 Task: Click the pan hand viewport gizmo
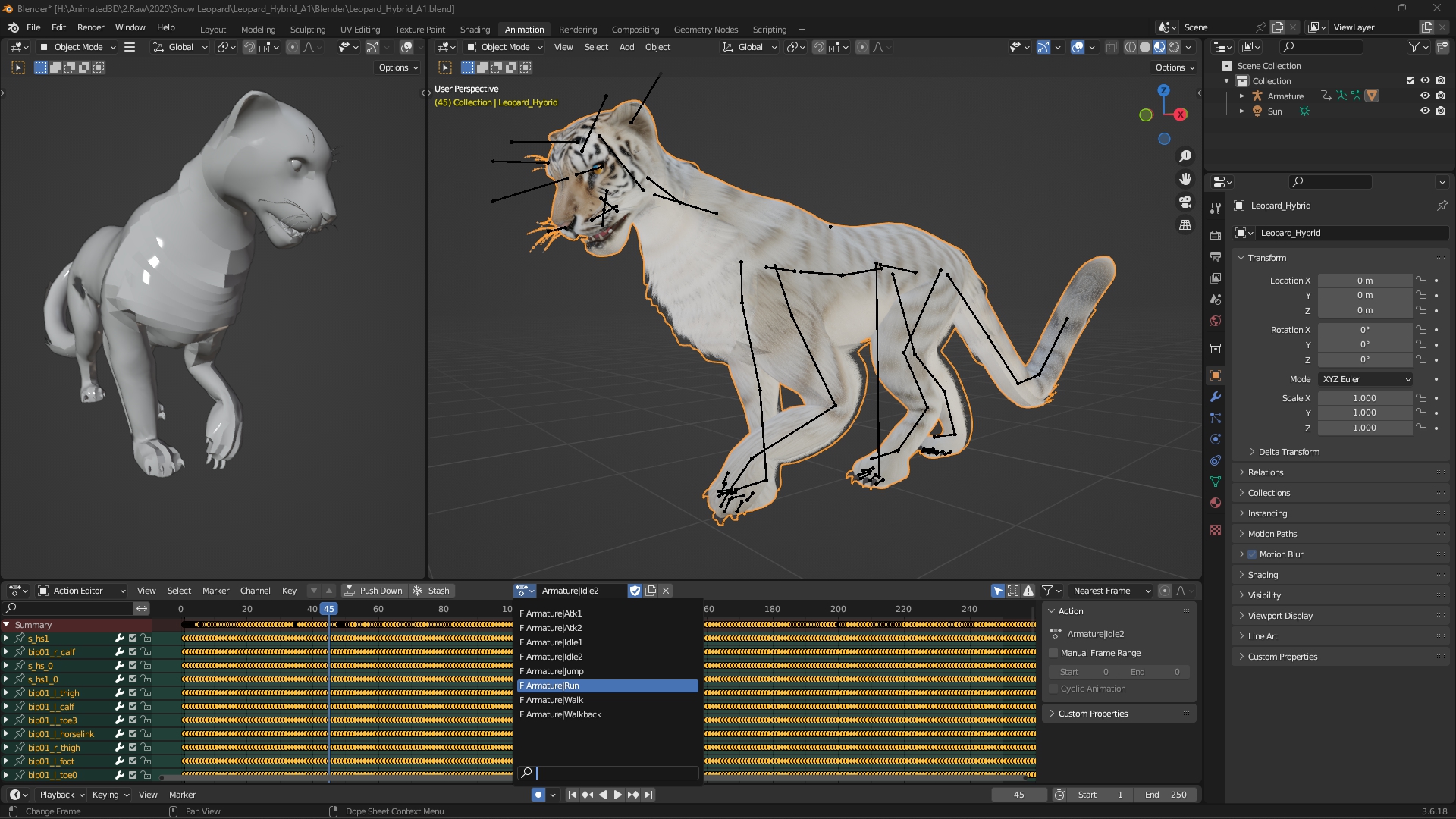pyautogui.click(x=1185, y=179)
